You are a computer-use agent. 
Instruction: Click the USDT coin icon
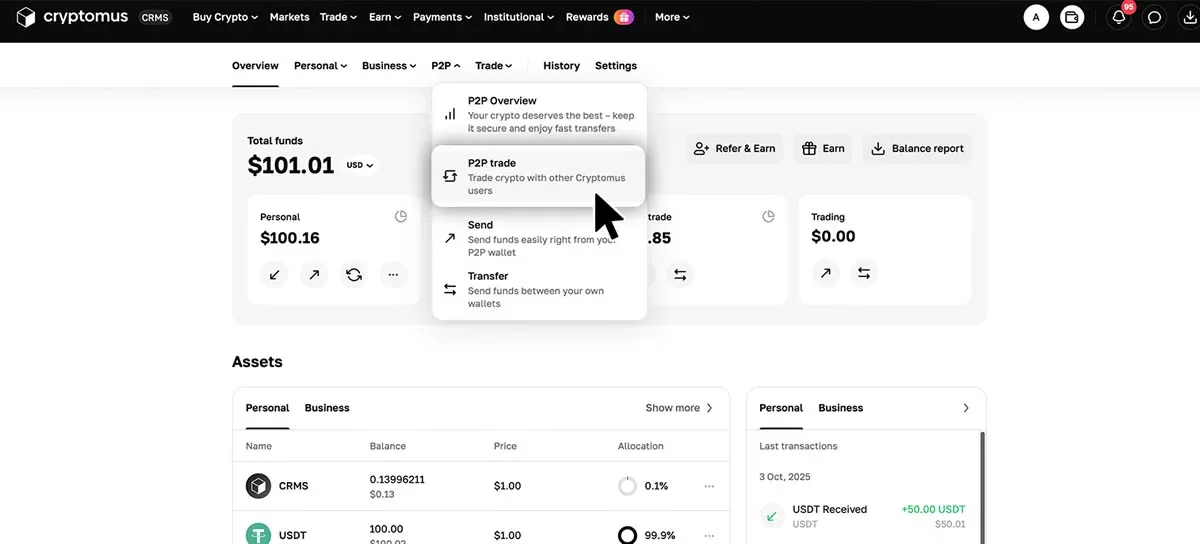coord(259,534)
